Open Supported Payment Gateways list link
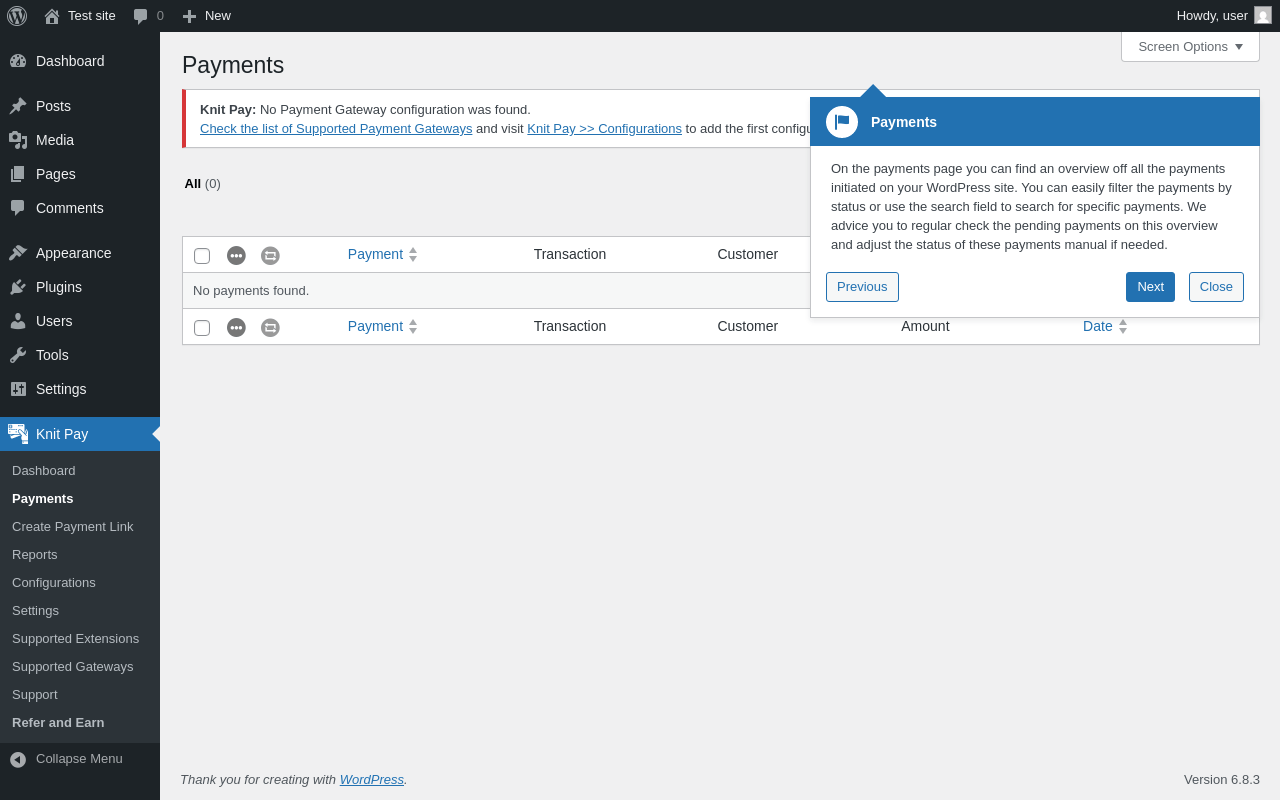Viewport: 1280px width, 800px height. point(336,128)
